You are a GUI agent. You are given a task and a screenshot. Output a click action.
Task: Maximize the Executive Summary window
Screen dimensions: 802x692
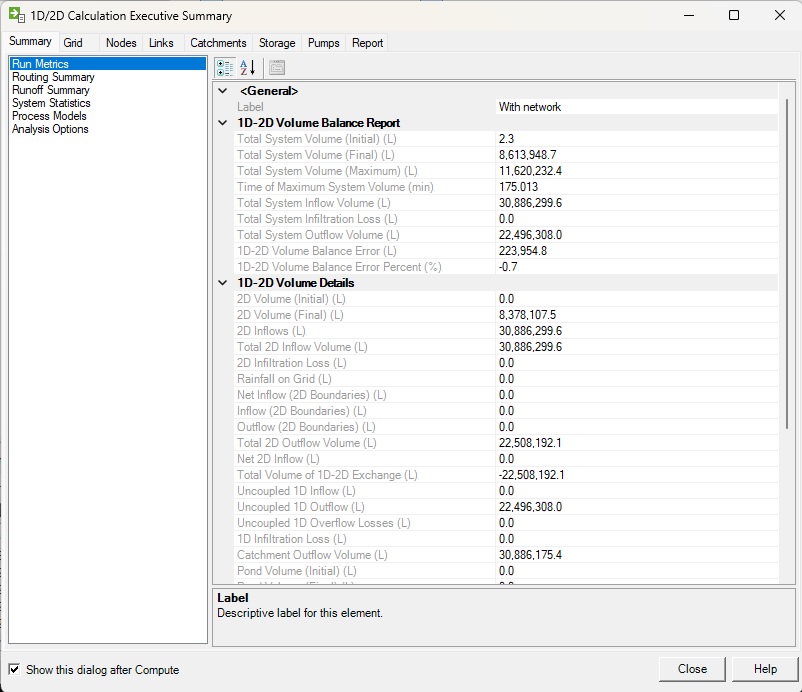734,16
